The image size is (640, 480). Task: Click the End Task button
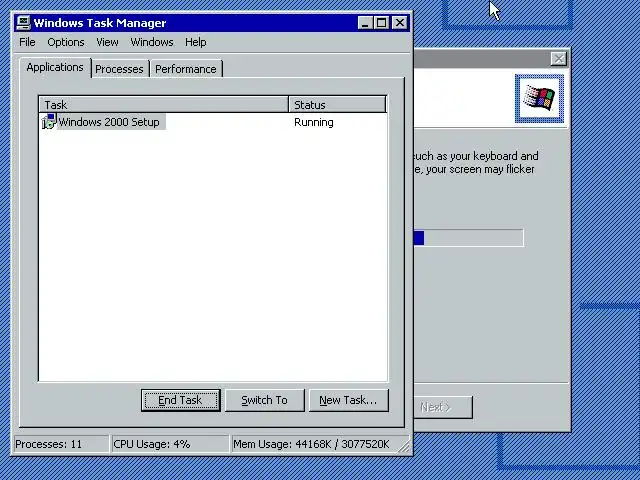[x=180, y=400]
